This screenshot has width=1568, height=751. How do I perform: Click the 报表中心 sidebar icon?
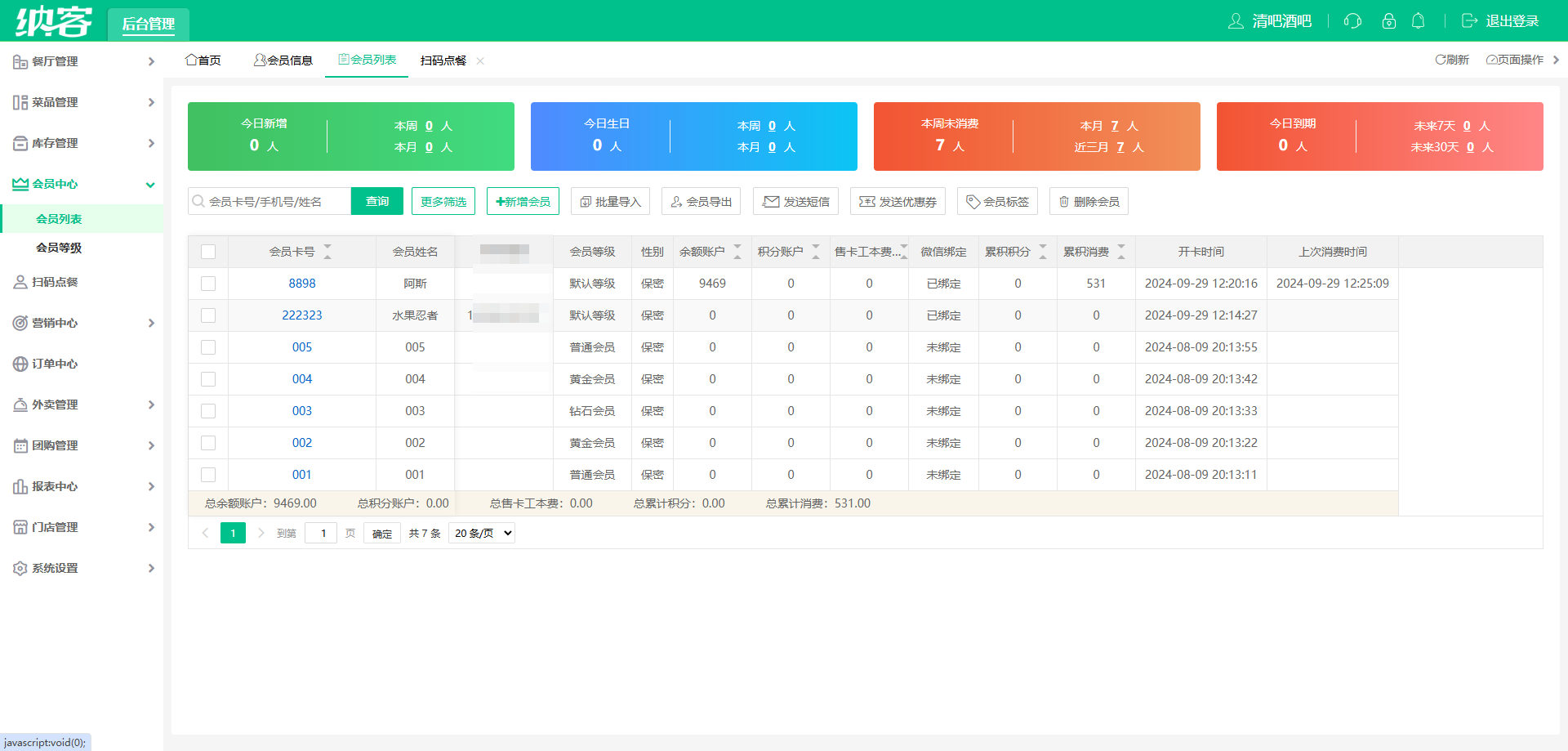pos(20,486)
